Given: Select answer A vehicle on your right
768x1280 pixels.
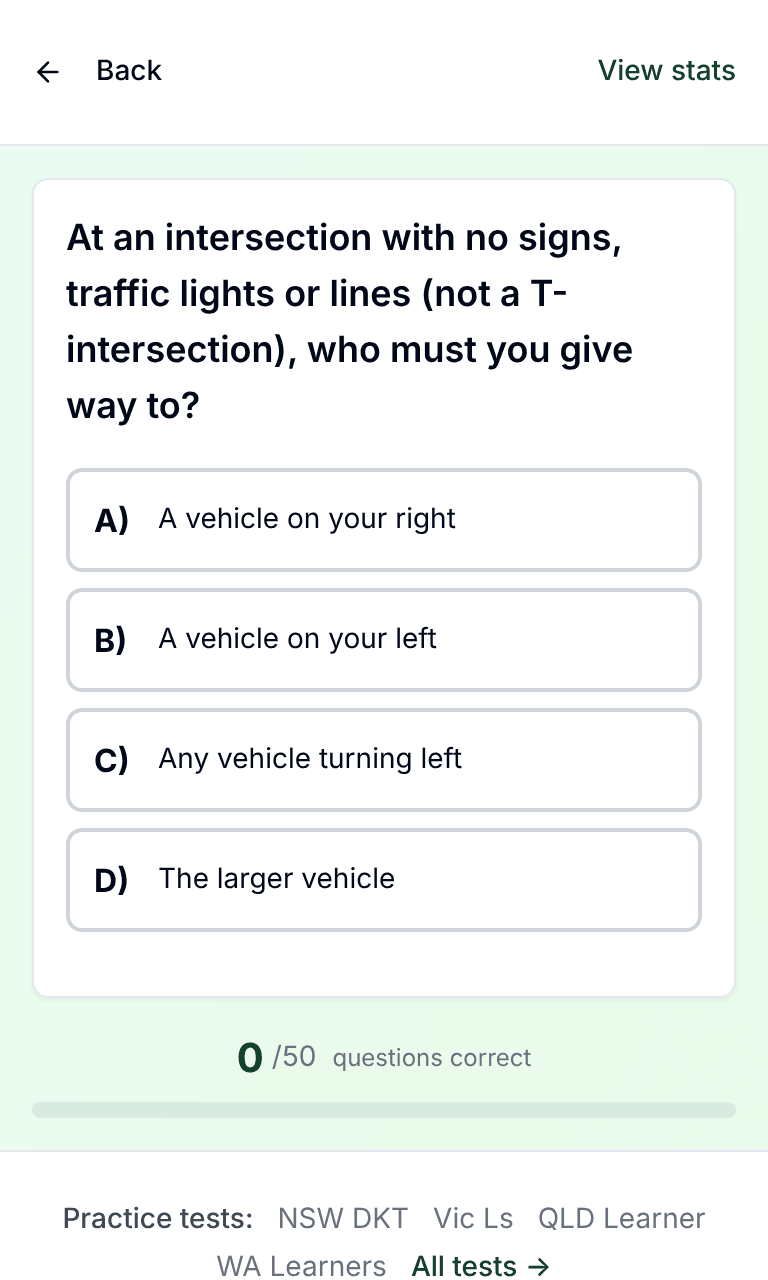Looking at the screenshot, I should click(384, 520).
